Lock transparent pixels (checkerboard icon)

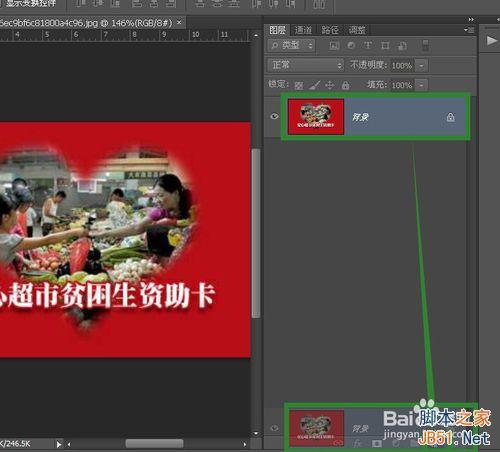(x=299, y=85)
